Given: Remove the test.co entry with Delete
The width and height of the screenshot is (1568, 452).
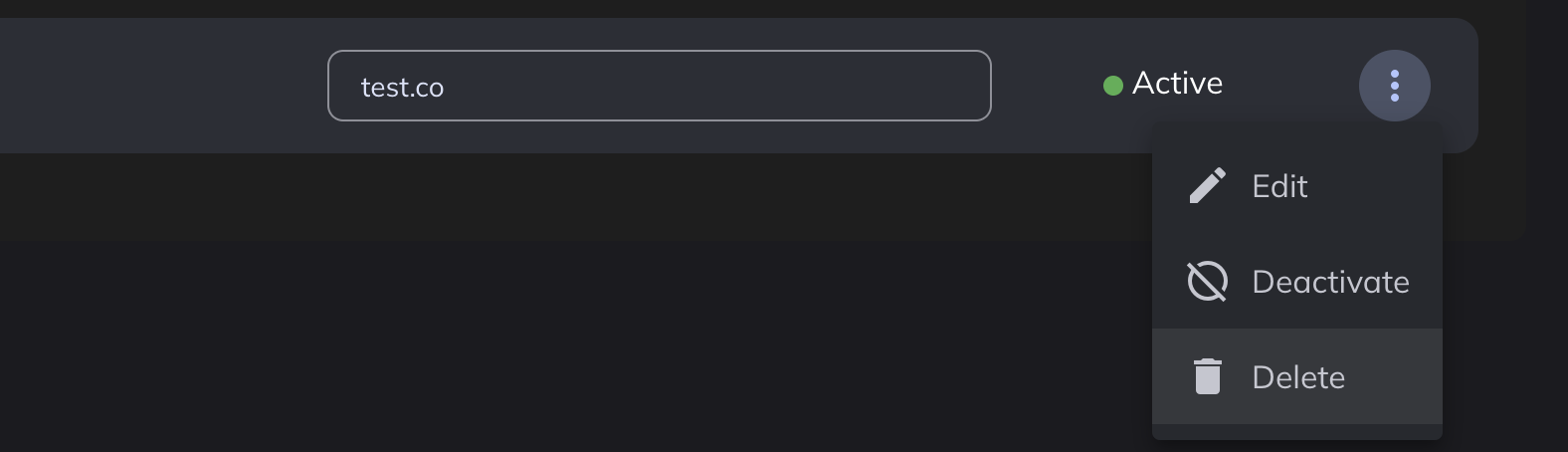Looking at the screenshot, I should 1296,376.
